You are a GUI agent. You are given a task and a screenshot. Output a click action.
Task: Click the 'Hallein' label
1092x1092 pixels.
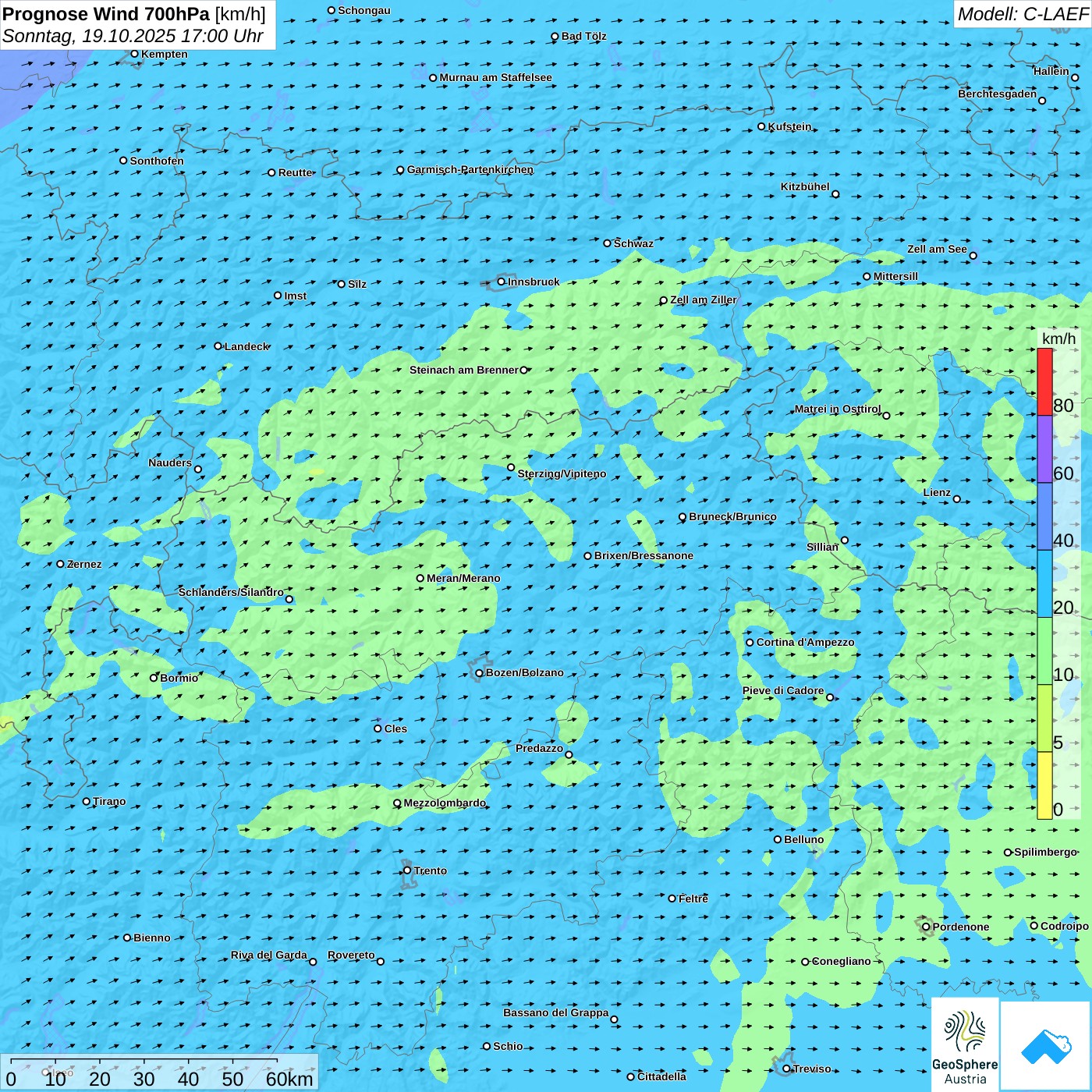pyautogui.click(x=1051, y=71)
